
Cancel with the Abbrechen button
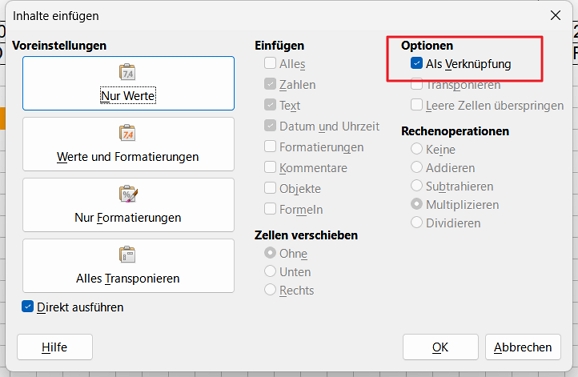click(523, 347)
